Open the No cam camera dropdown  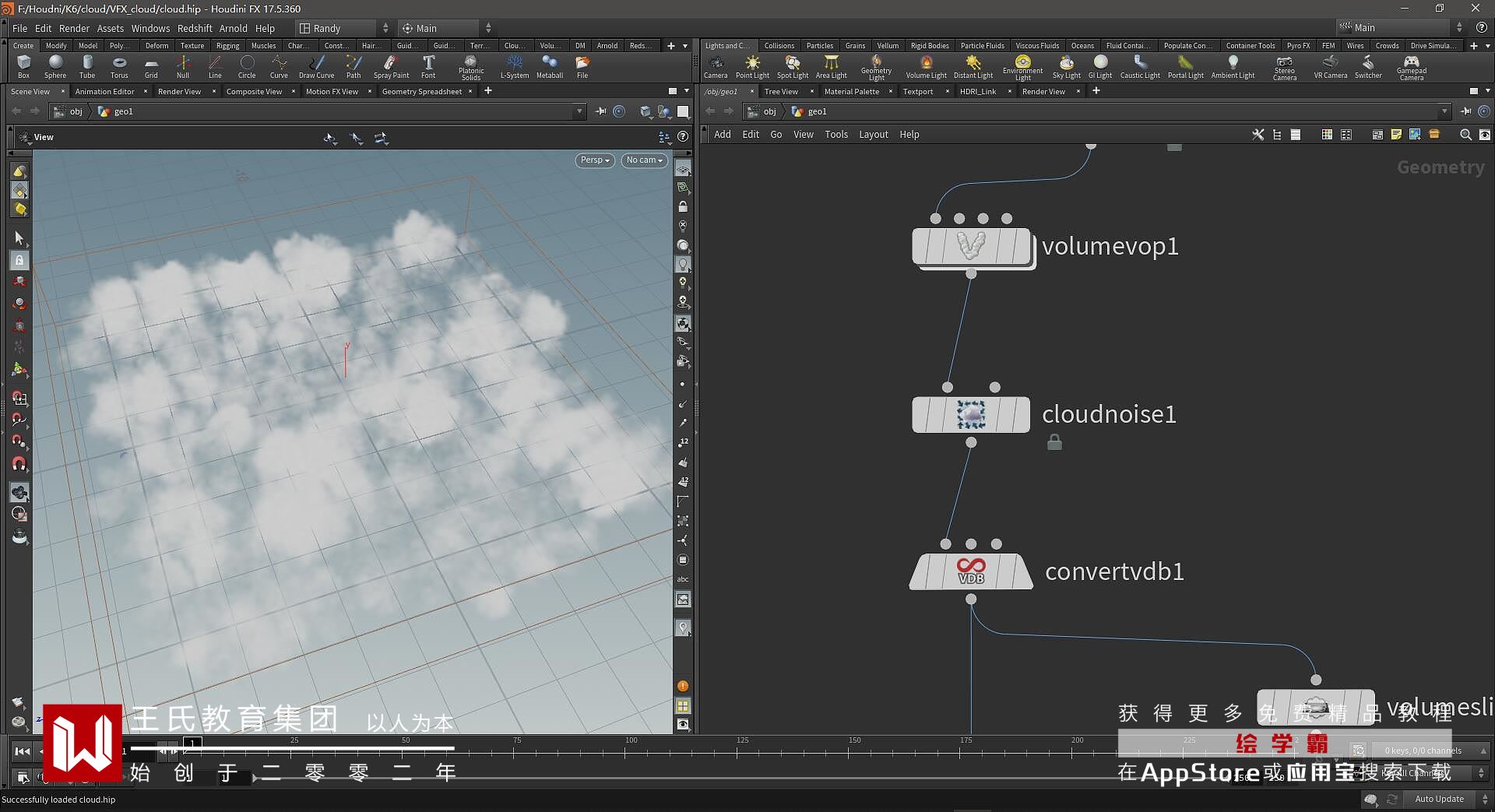coord(644,160)
